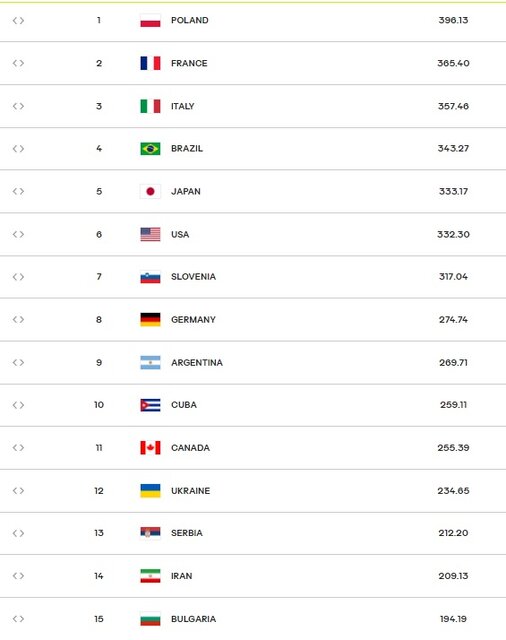Expand the Poland row arrows
Viewport: 506px width, 640px height.
pos(18,20)
